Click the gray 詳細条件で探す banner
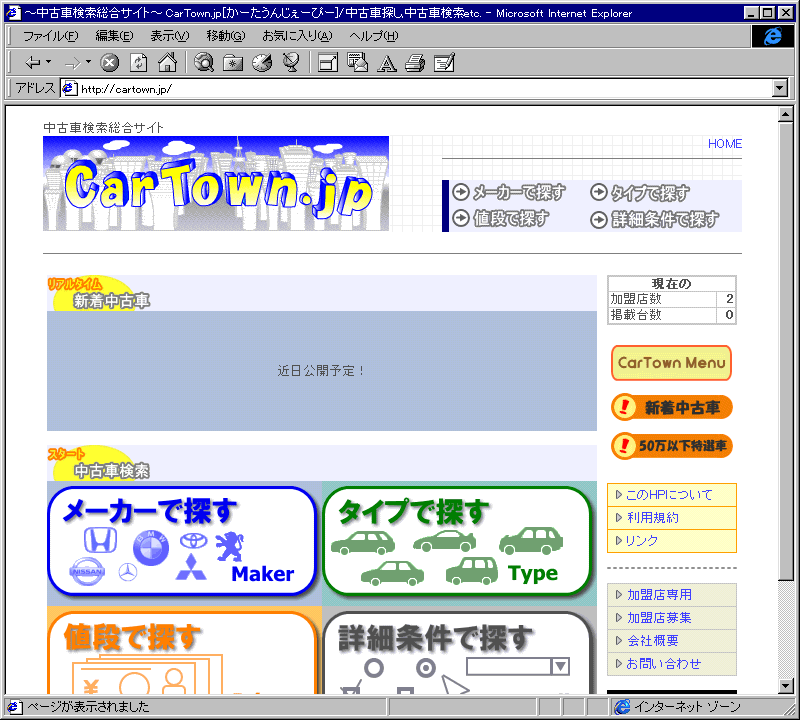The image size is (800, 720). click(x=457, y=653)
